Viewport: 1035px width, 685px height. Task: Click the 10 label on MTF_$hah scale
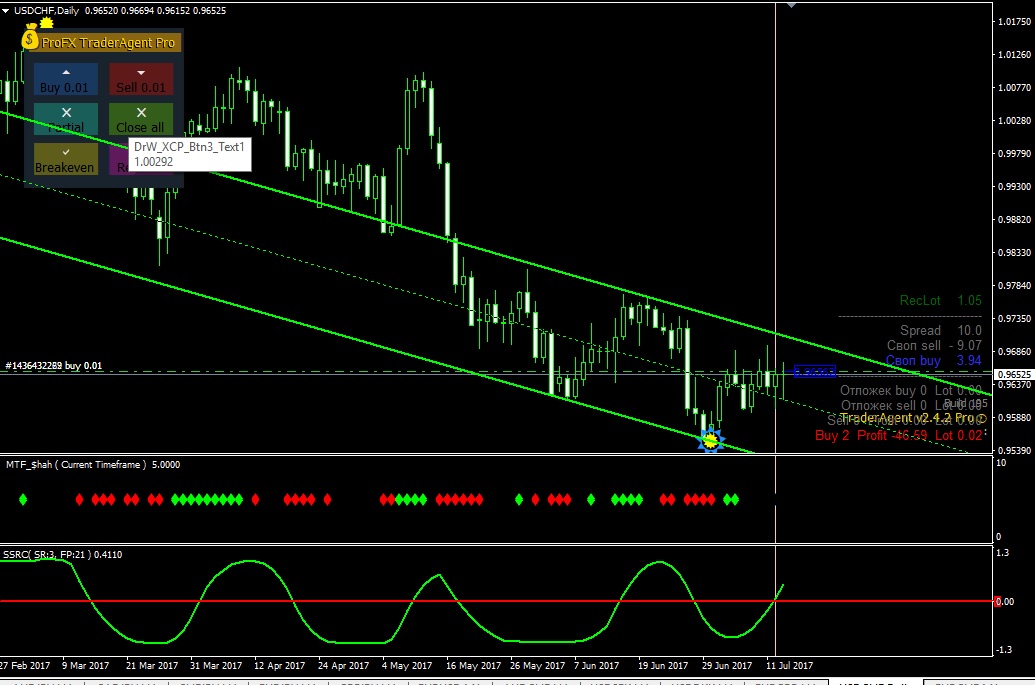pos(1001,463)
